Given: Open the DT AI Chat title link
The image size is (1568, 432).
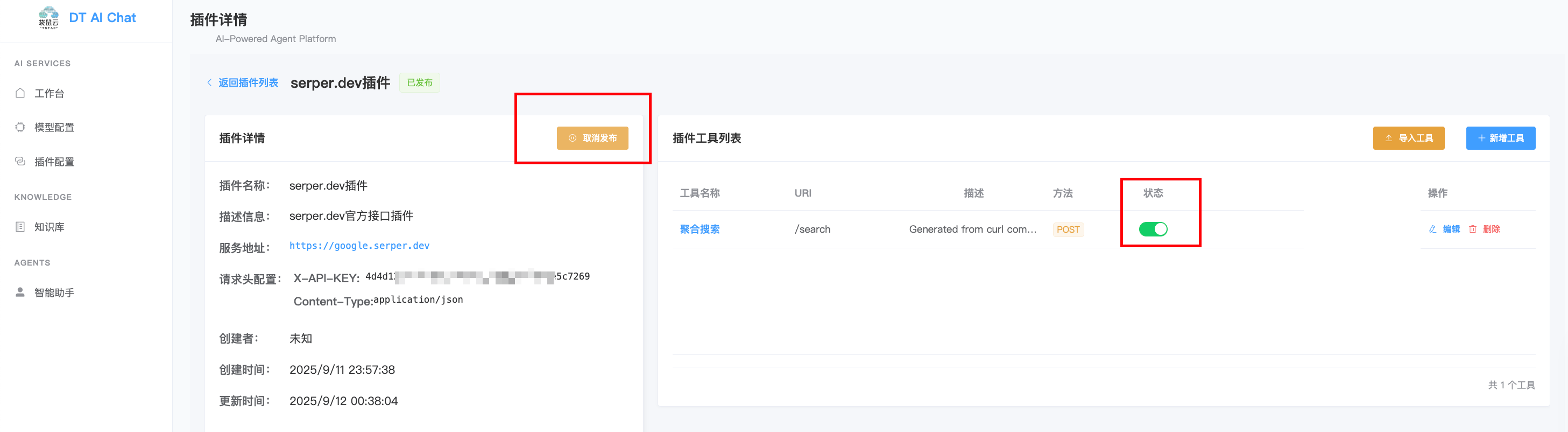Looking at the screenshot, I should (x=102, y=18).
